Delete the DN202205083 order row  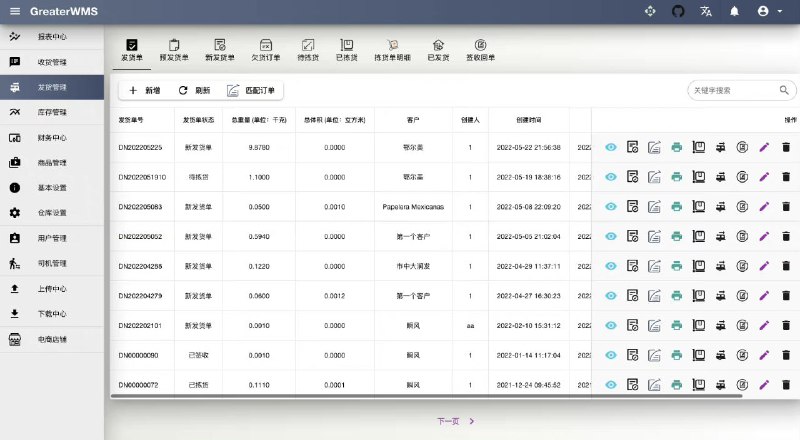786,207
